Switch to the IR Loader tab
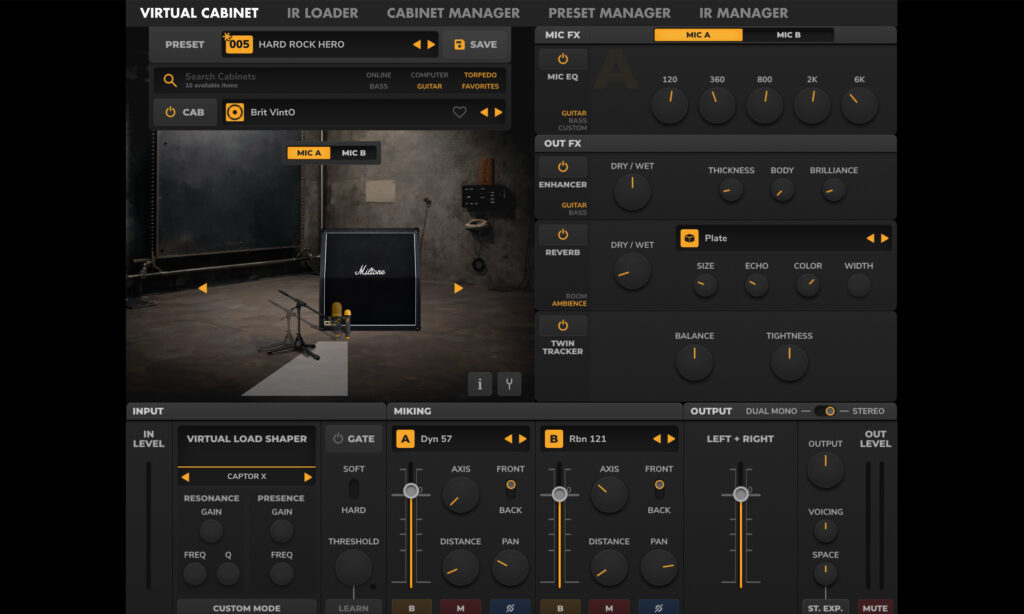Image resolution: width=1024 pixels, height=614 pixels. [x=322, y=13]
